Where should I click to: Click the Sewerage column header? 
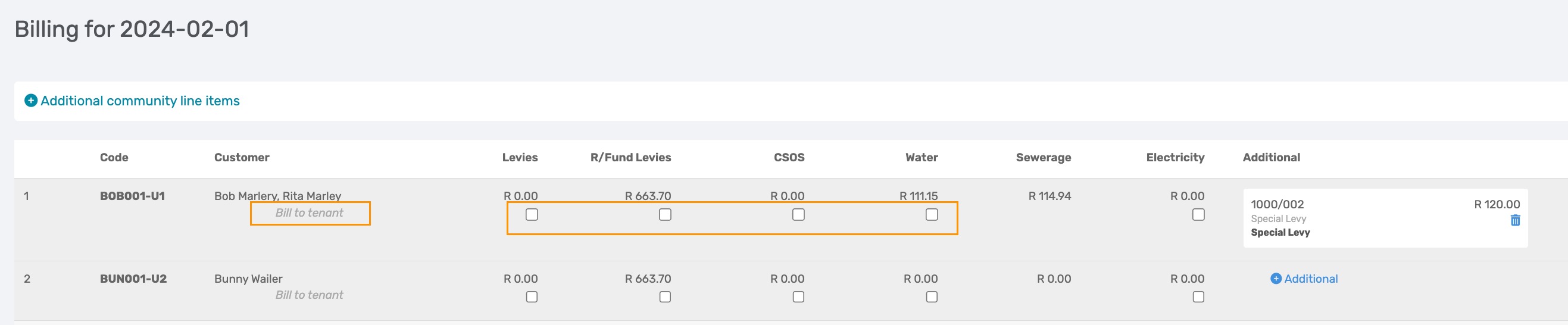coord(1044,158)
